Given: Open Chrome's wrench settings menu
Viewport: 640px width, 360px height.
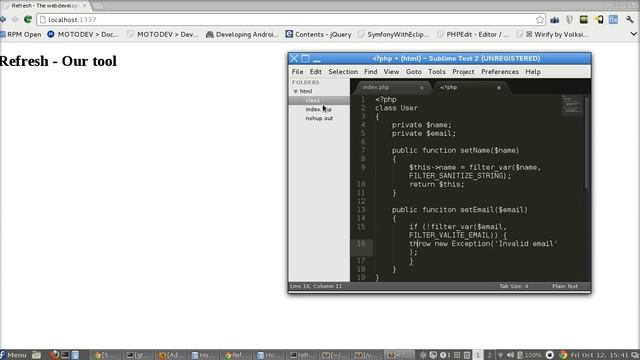Looking at the screenshot, I should coord(630,20).
